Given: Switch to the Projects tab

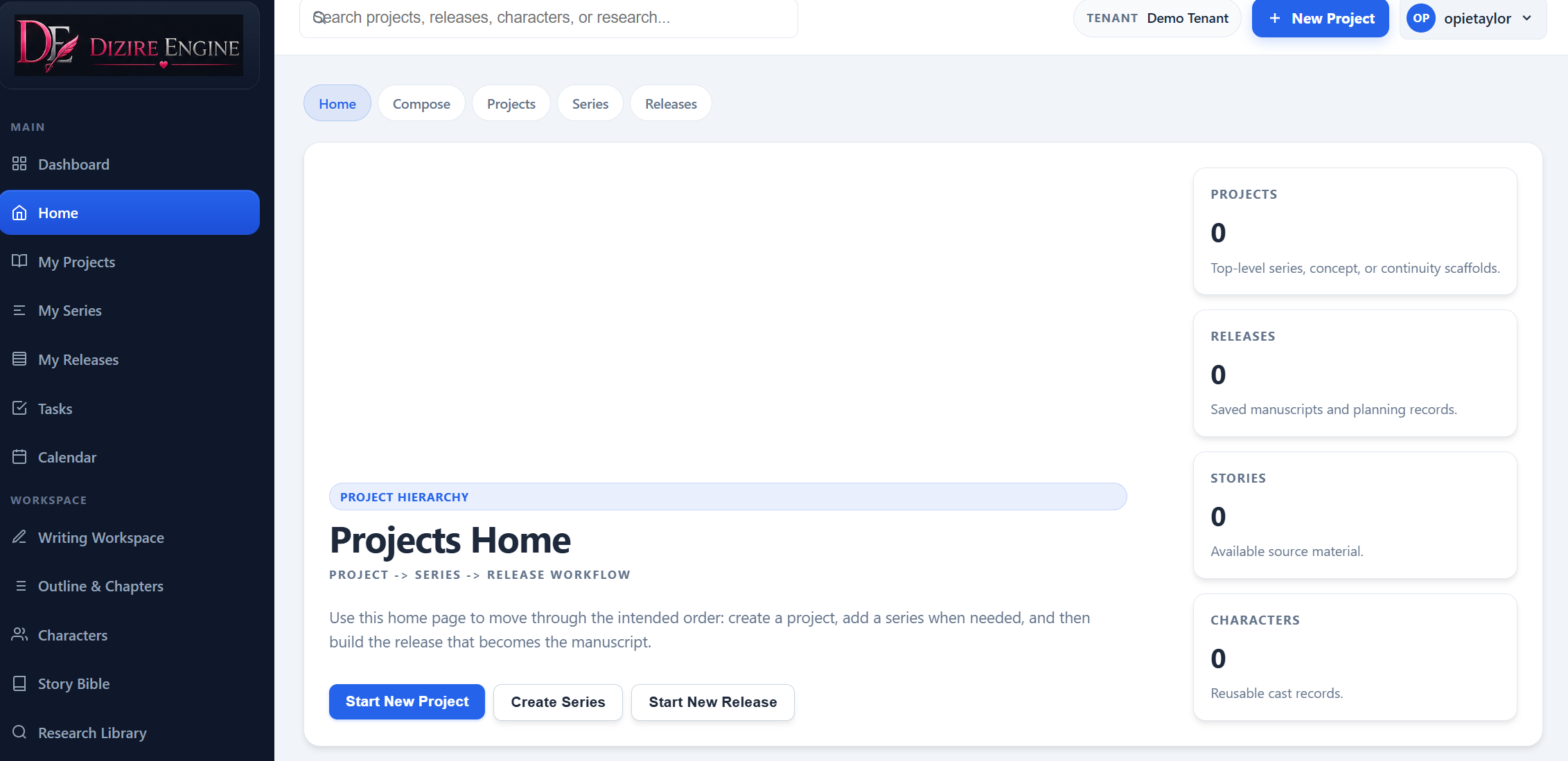Looking at the screenshot, I should 511,103.
